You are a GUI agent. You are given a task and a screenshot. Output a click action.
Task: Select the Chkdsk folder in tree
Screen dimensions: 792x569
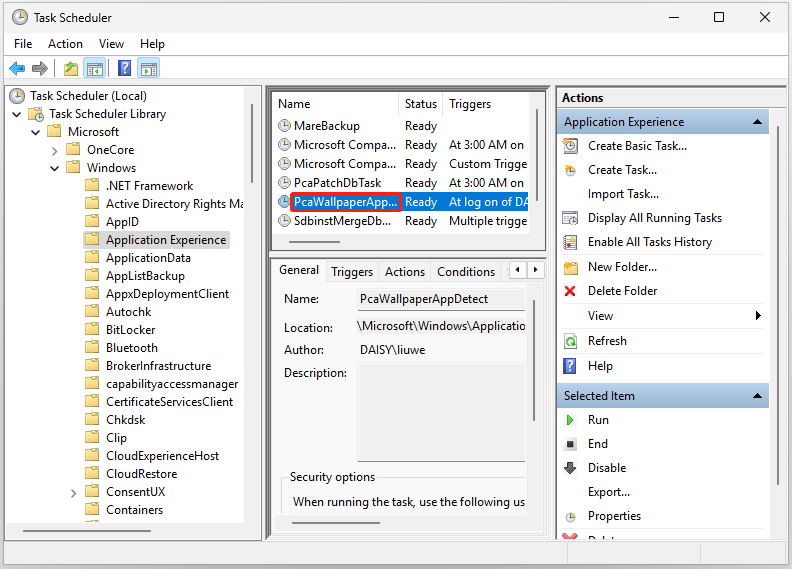pos(116,420)
